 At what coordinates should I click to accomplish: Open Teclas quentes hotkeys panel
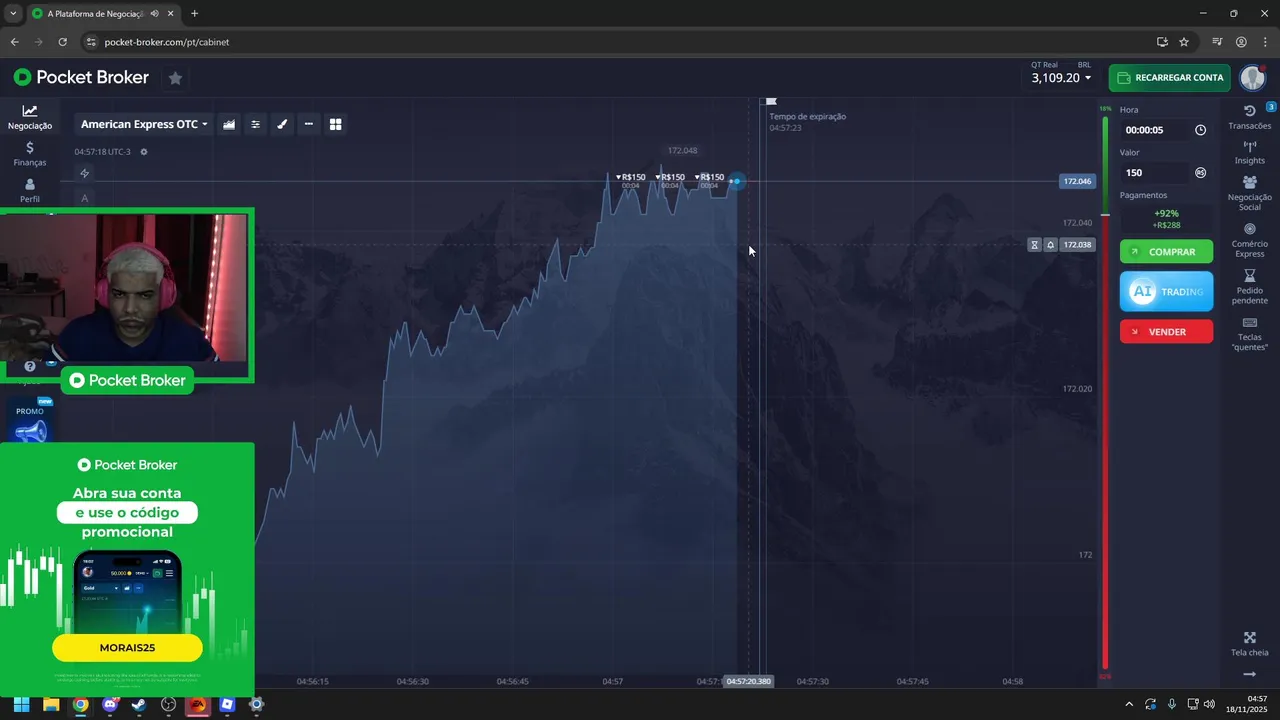tap(1250, 334)
